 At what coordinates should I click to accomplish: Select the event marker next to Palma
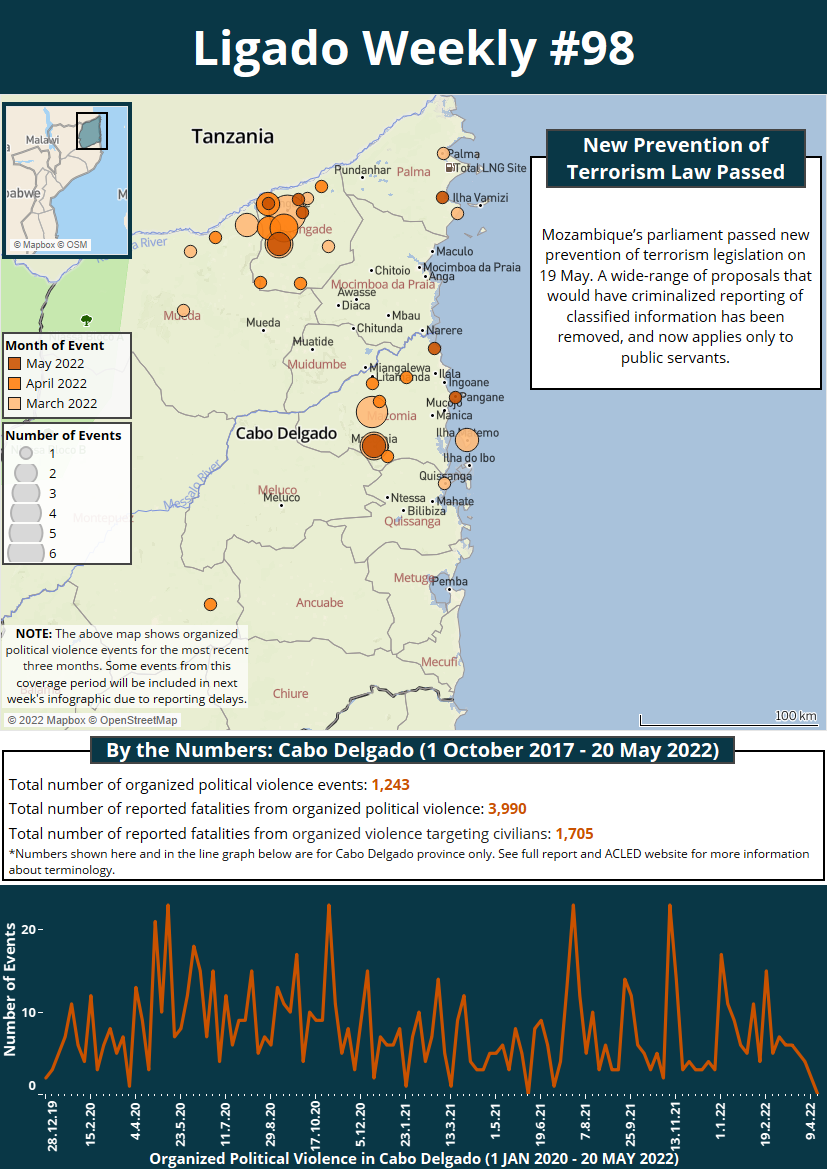(444, 154)
